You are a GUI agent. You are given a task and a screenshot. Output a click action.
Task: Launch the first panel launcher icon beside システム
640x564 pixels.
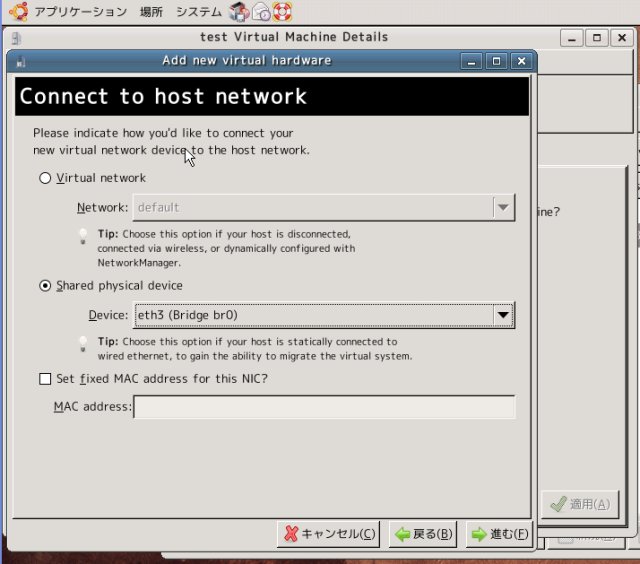(x=239, y=11)
